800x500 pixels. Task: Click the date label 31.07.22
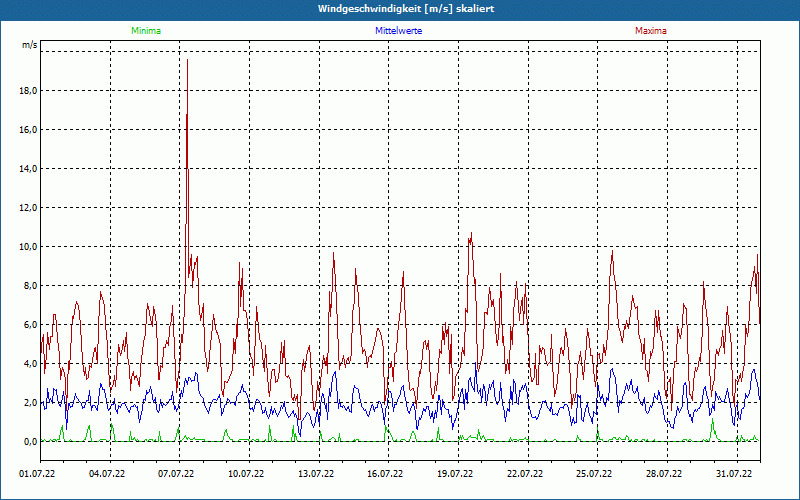734,474
